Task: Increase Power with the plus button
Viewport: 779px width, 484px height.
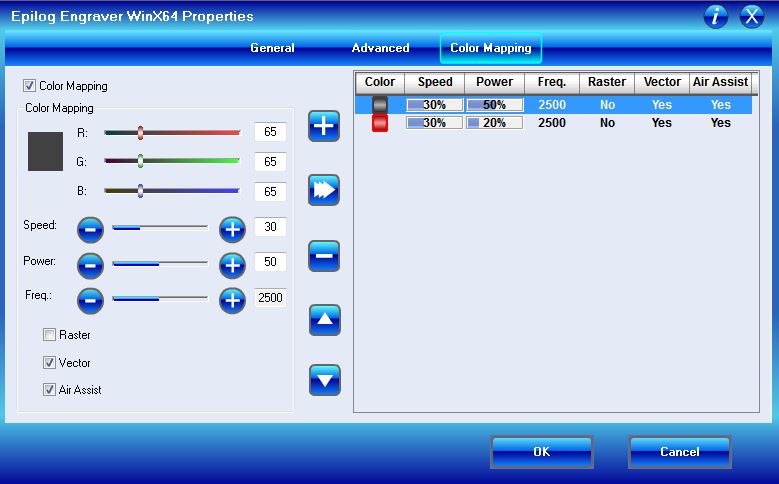Action: tap(232, 265)
